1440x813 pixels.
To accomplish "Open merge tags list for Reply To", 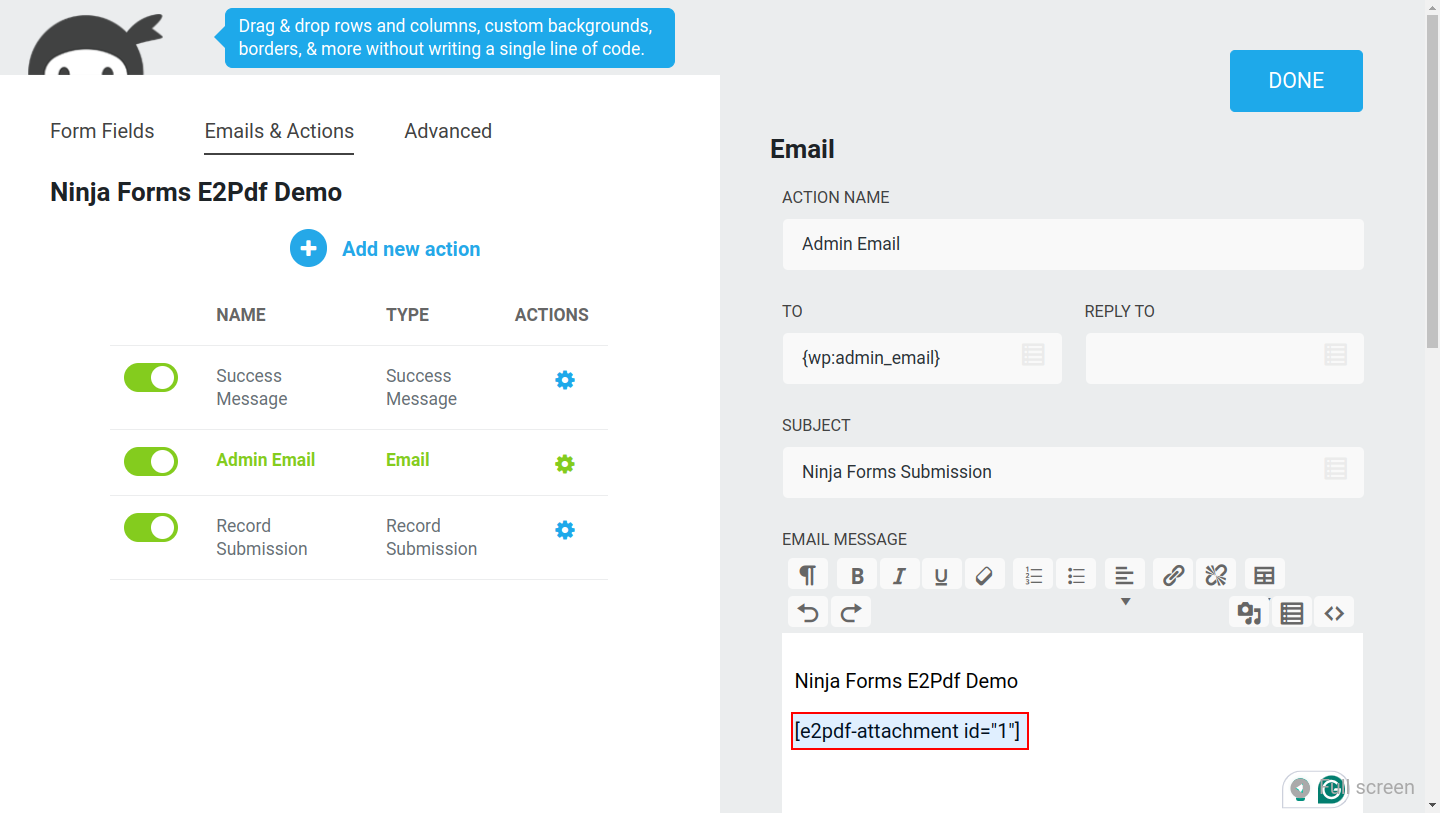I will click(1335, 354).
